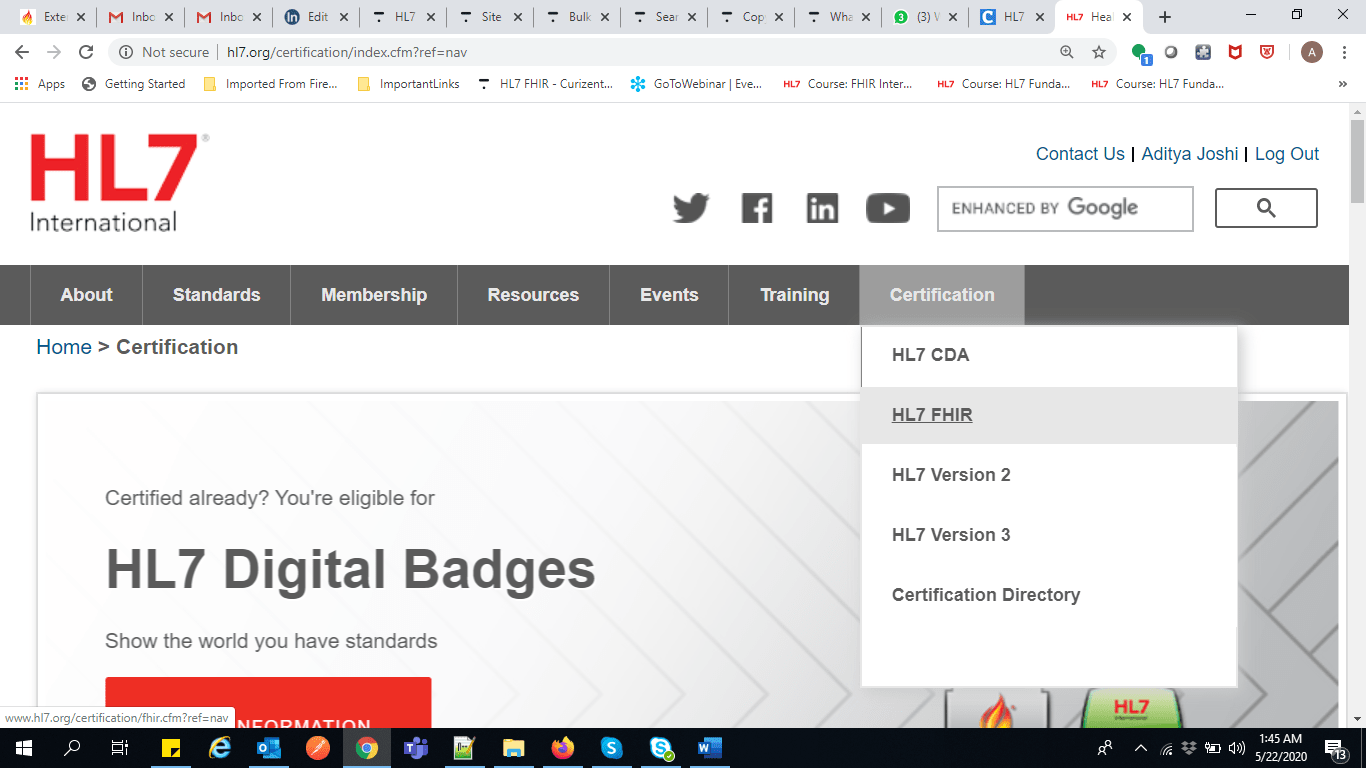This screenshot has height=768, width=1366.
Task: Open the McAfee extension icon
Action: (1235, 52)
